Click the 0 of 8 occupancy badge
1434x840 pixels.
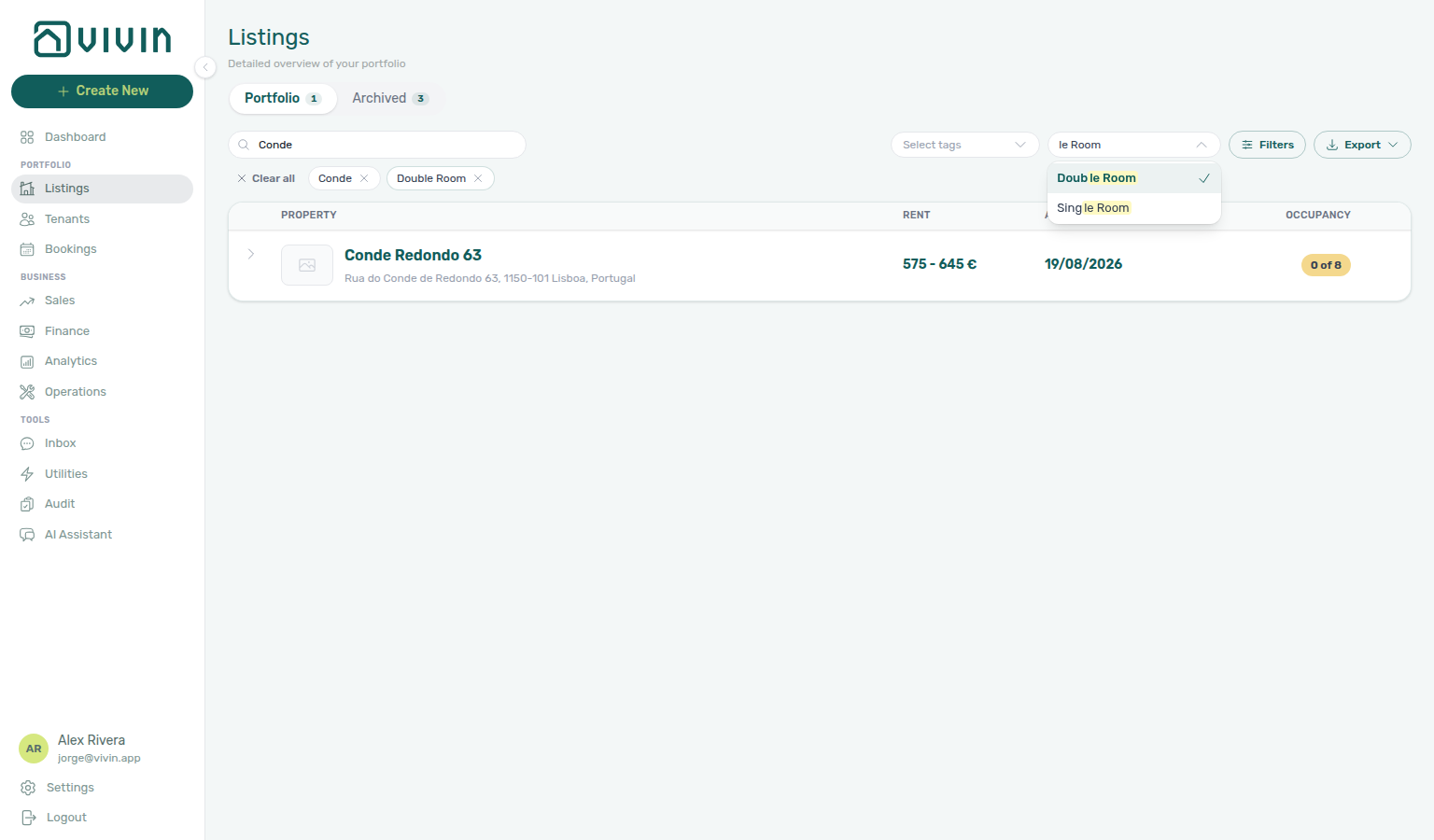click(1326, 265)
